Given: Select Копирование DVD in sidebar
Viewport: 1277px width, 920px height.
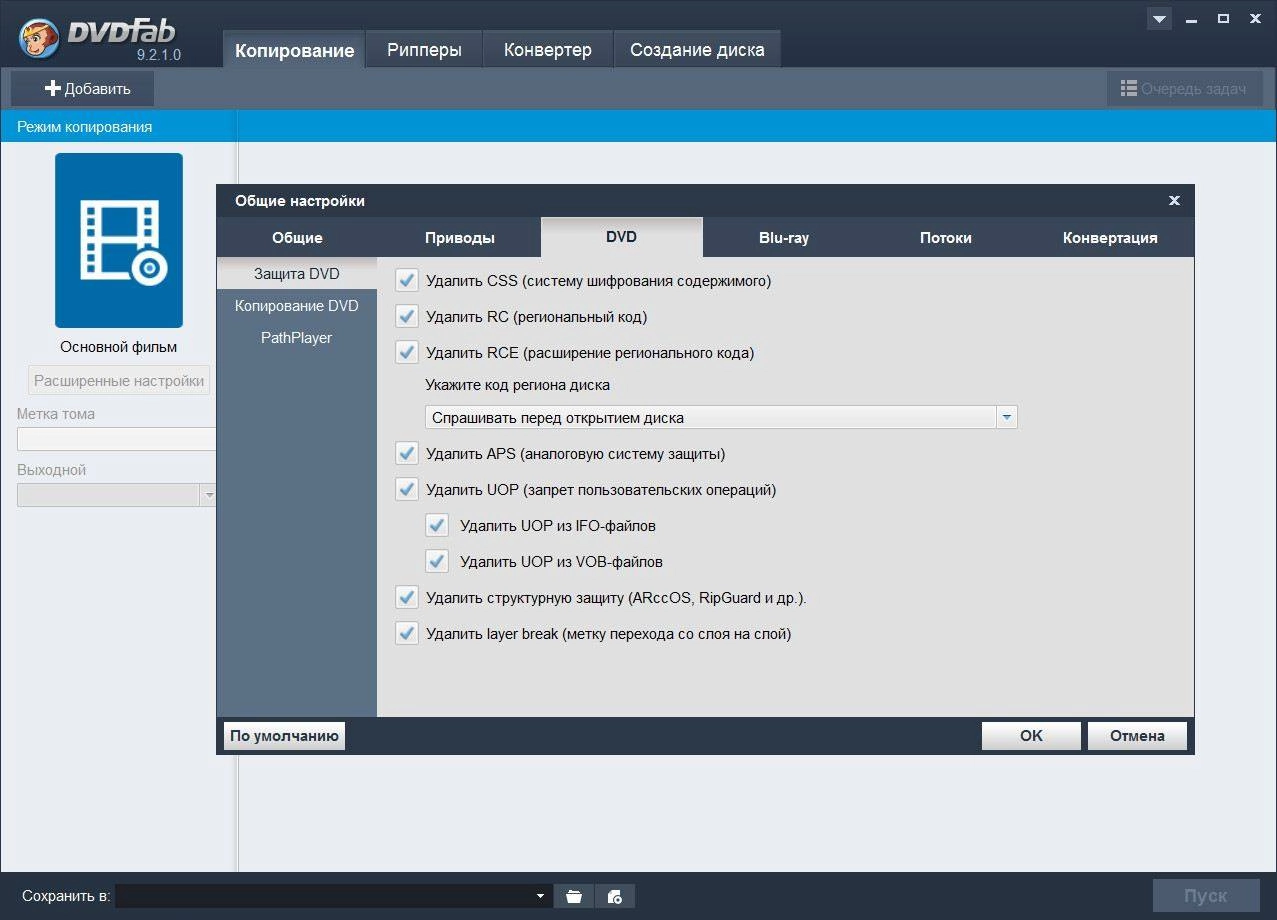Looking at the screenshot, I should pos(297,306).
